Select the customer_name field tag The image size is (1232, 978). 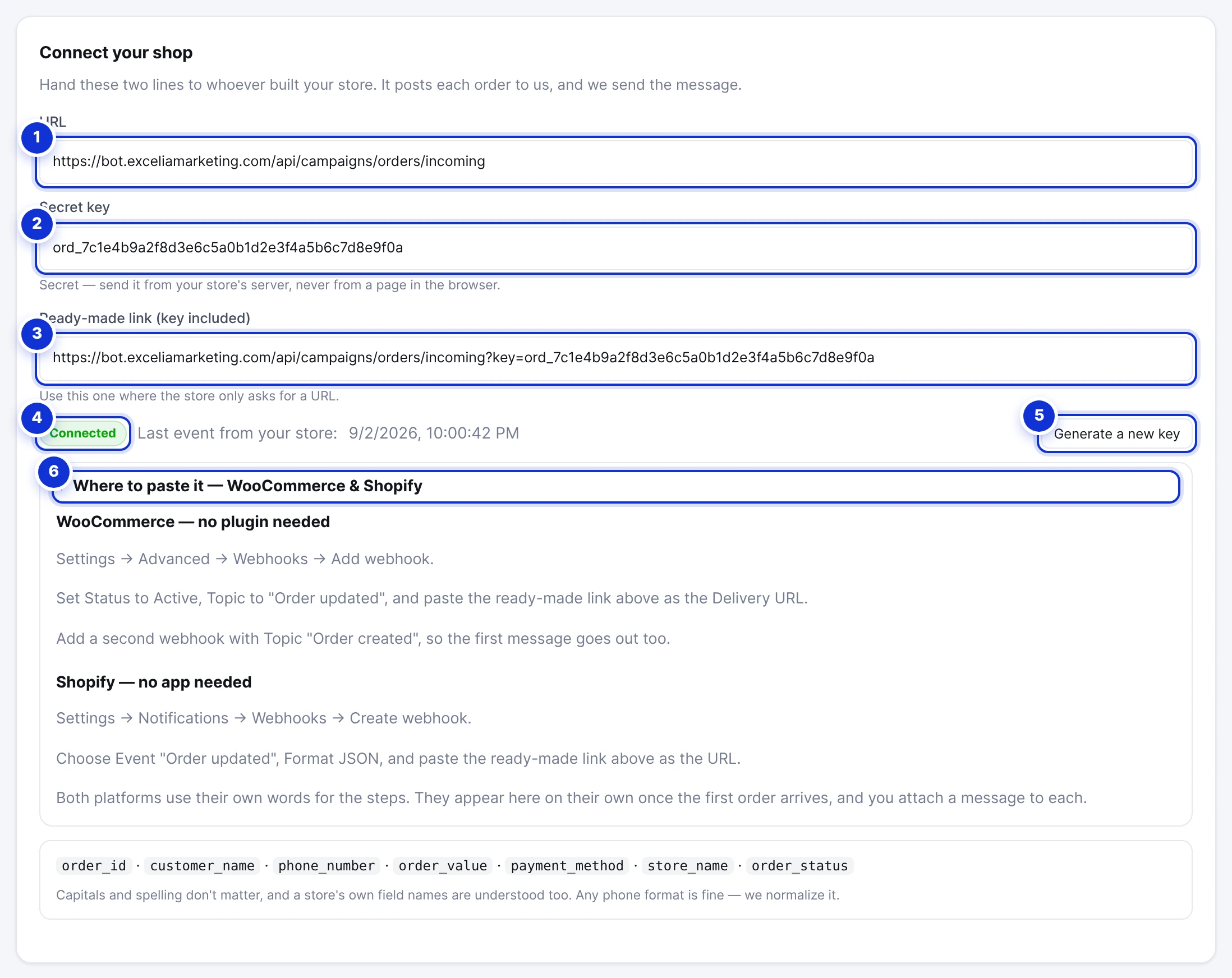click(203, 866)
